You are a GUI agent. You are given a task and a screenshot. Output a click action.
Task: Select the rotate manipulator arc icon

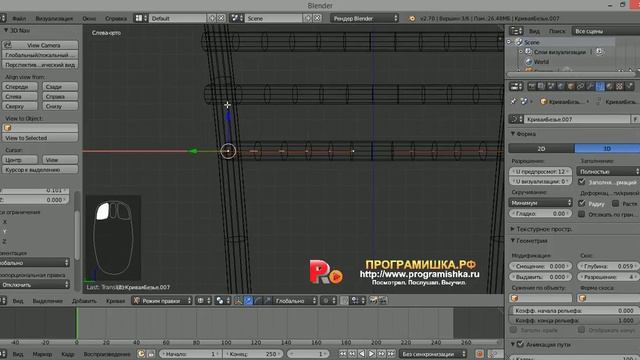coord(258,301)
